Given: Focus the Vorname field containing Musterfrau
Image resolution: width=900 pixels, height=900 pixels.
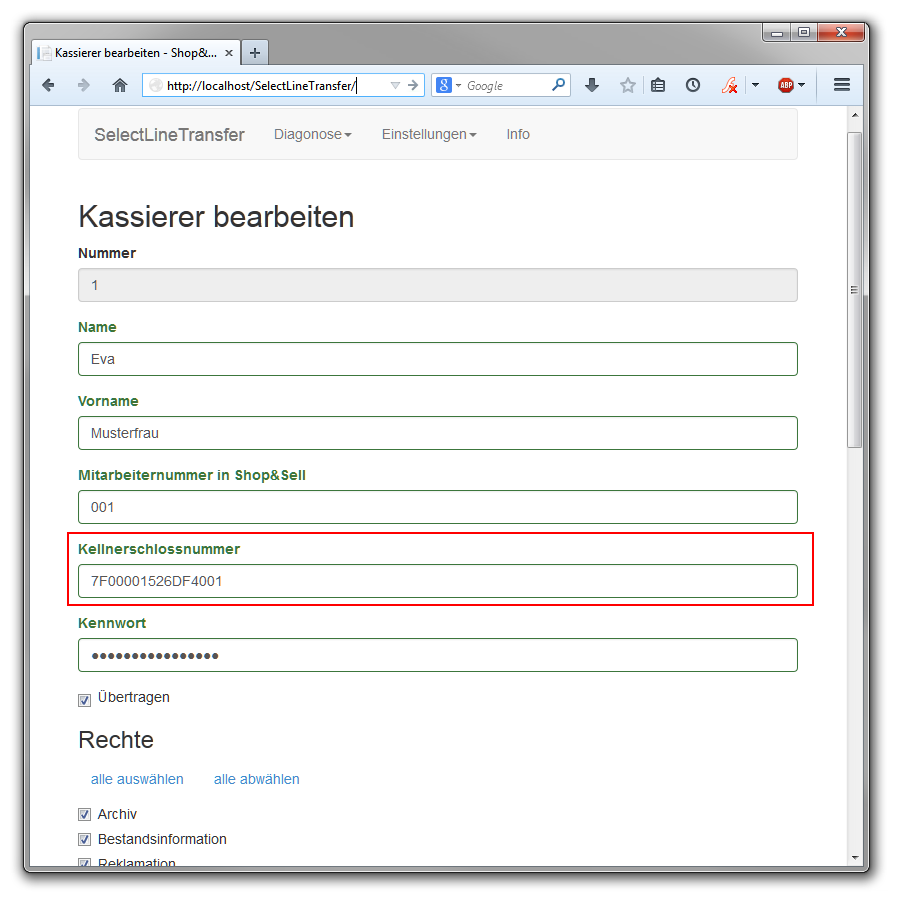Looking at the screenshot, I should tap(438, 433).
